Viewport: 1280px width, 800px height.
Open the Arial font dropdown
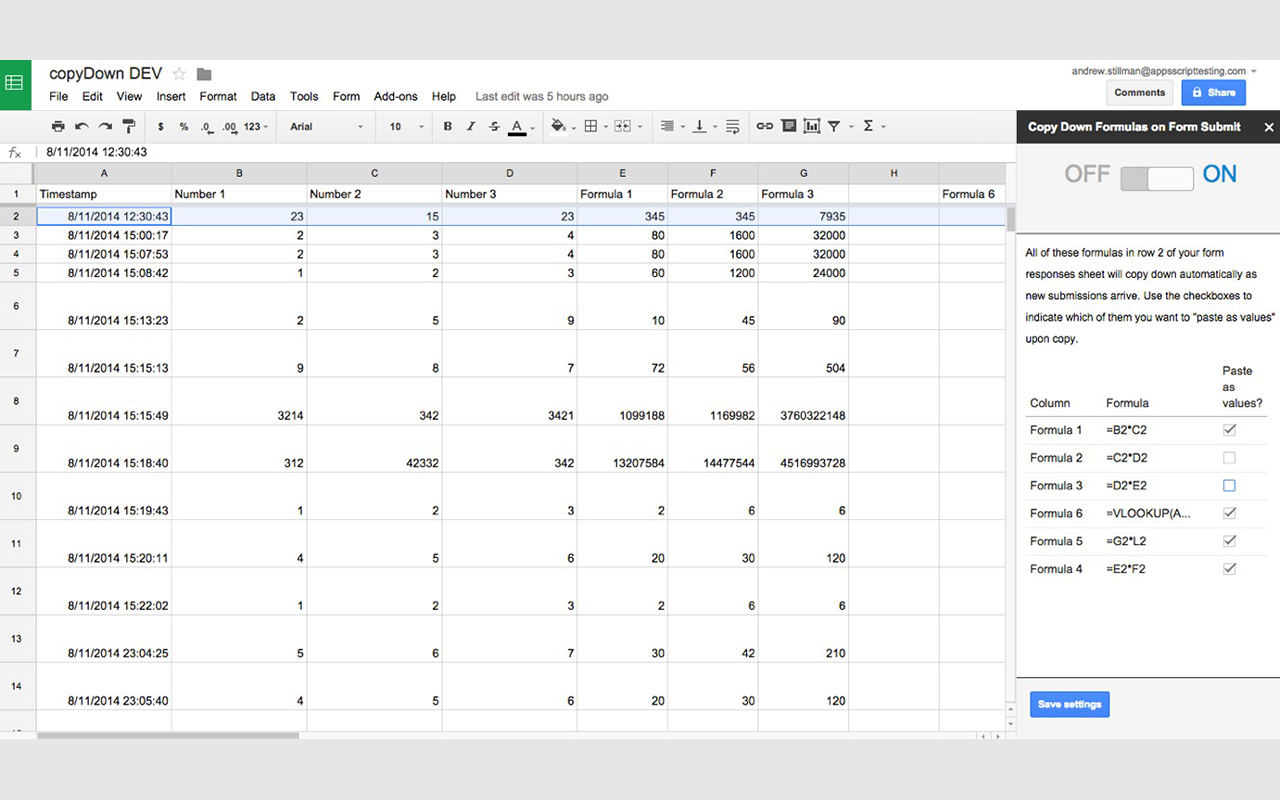coord(327,127)
